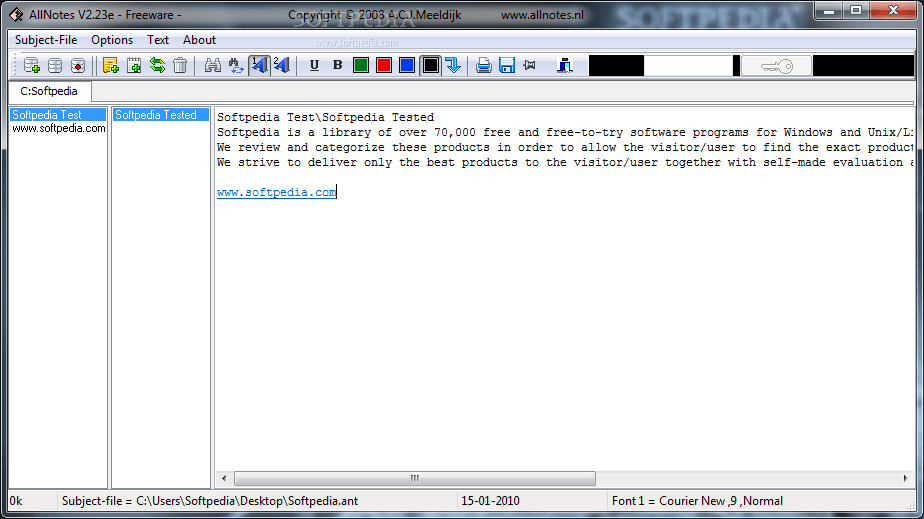
Task: Add a new subject note
Action: [x=110, y=65]
